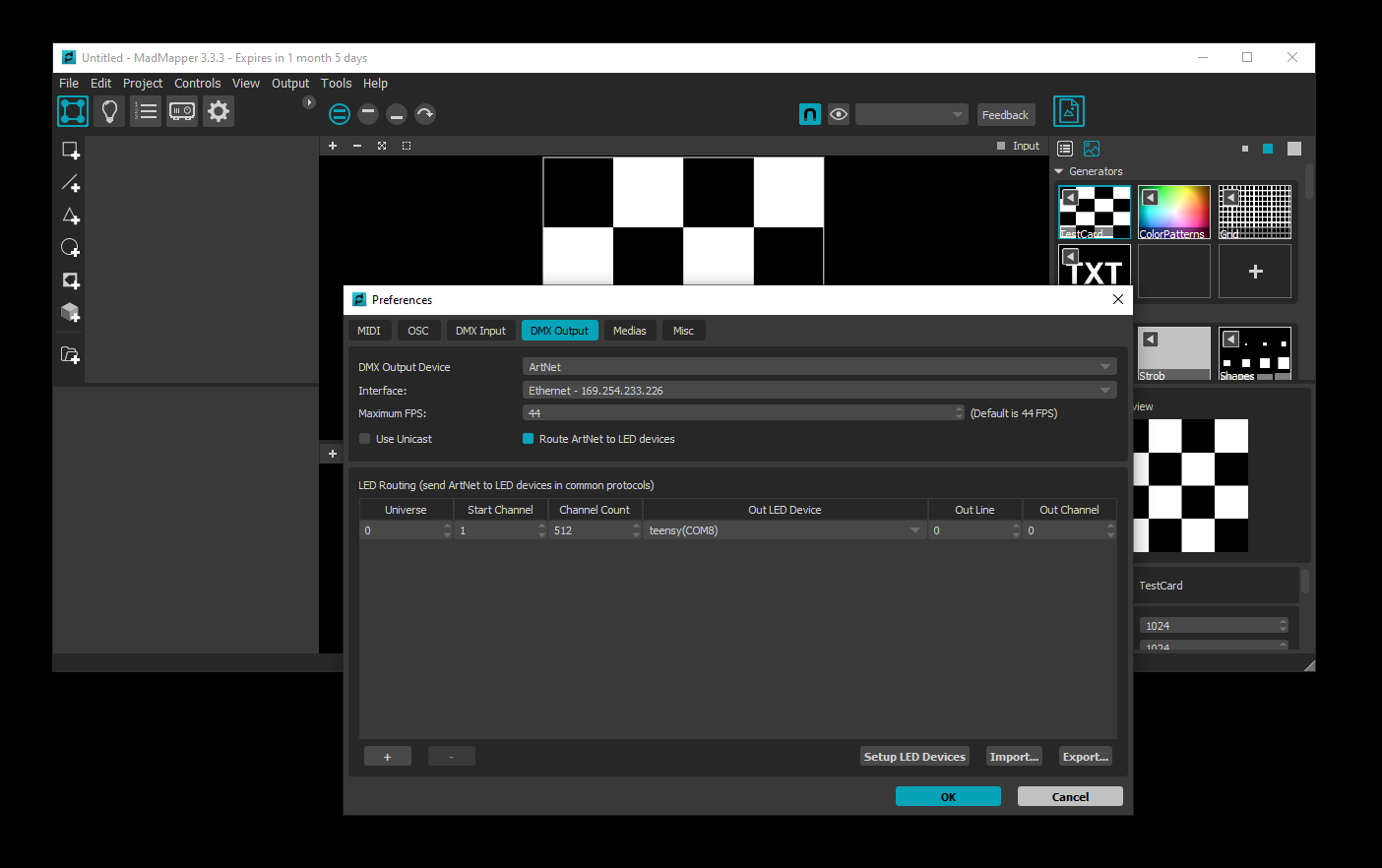Select the ColorPatterns generator thumbnail
The height and width of the screenshot is (868, 1382).
pos(1174,212)
